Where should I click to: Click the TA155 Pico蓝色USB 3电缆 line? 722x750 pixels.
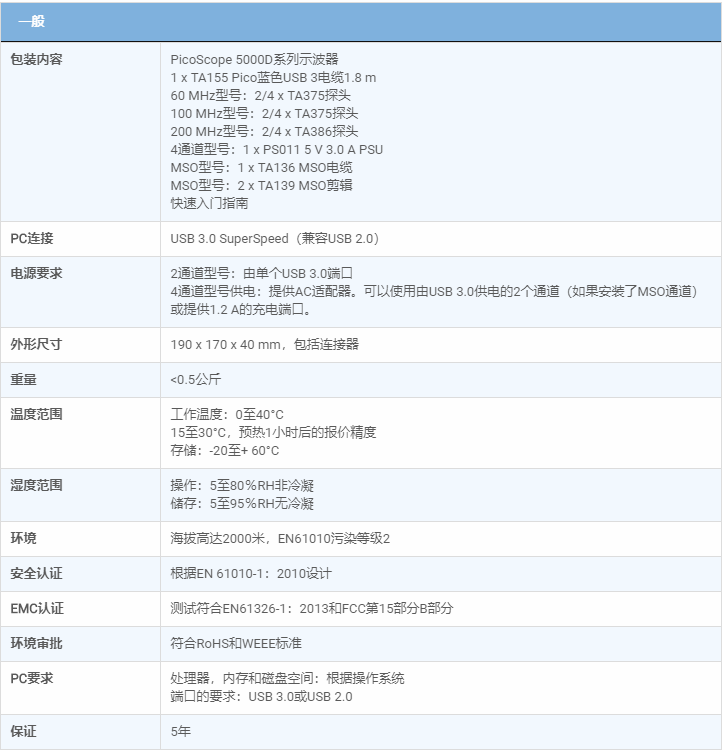point(273,77)
